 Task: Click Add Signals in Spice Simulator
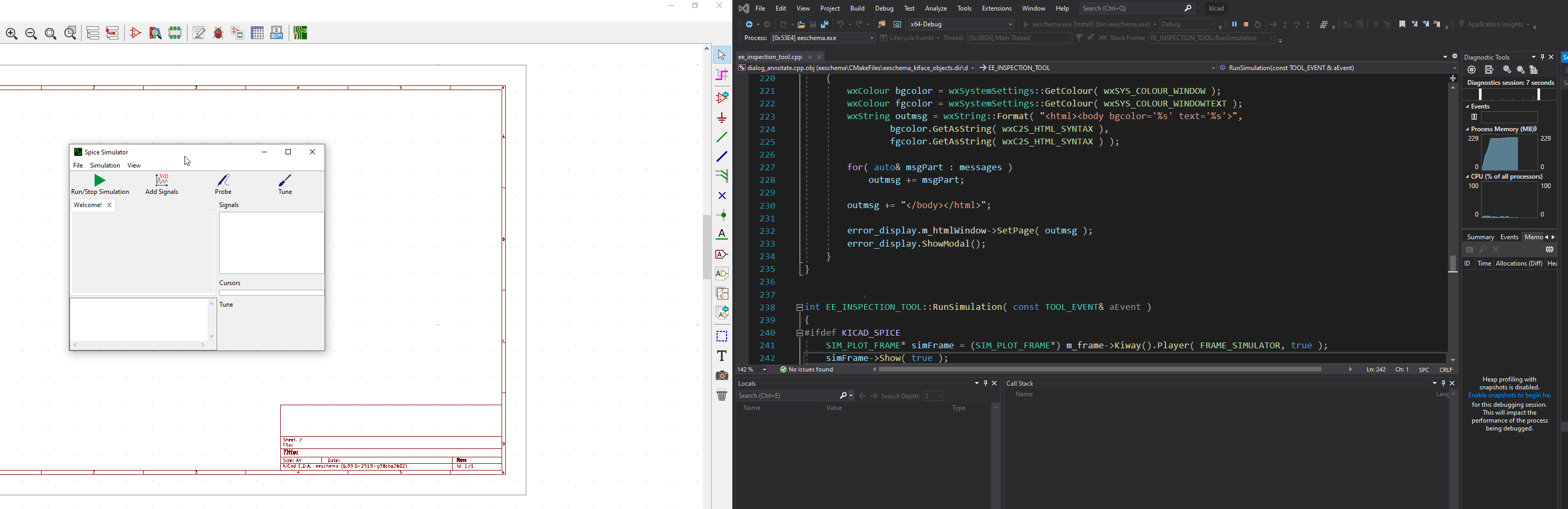coord(162,184)
